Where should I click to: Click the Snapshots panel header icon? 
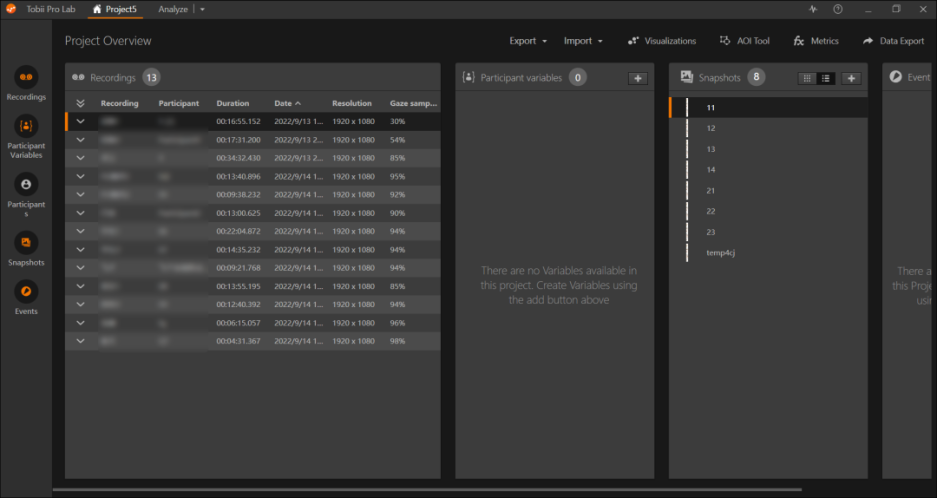coord(687,77)
